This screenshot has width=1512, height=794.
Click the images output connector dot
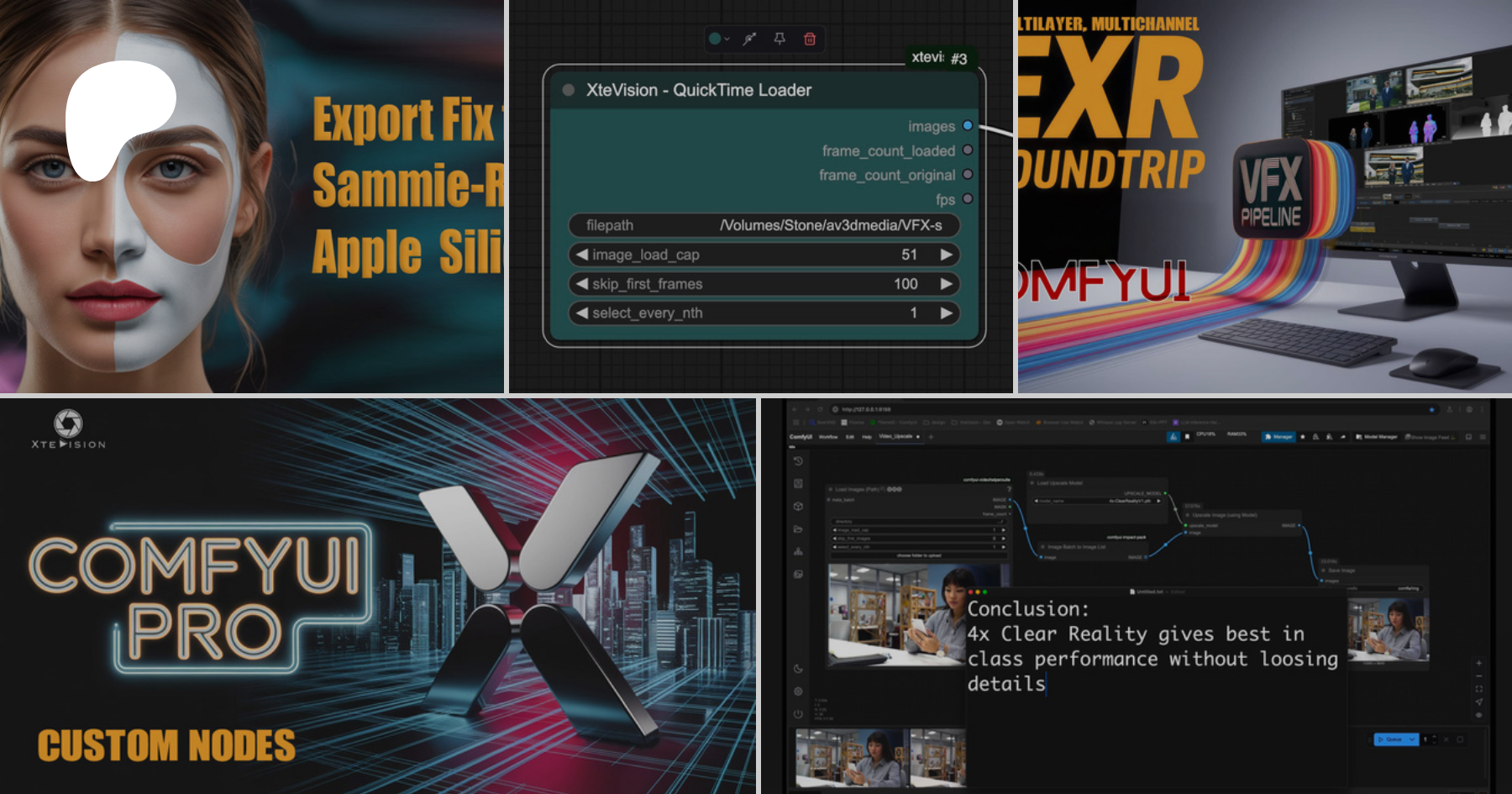coord(968,126)
